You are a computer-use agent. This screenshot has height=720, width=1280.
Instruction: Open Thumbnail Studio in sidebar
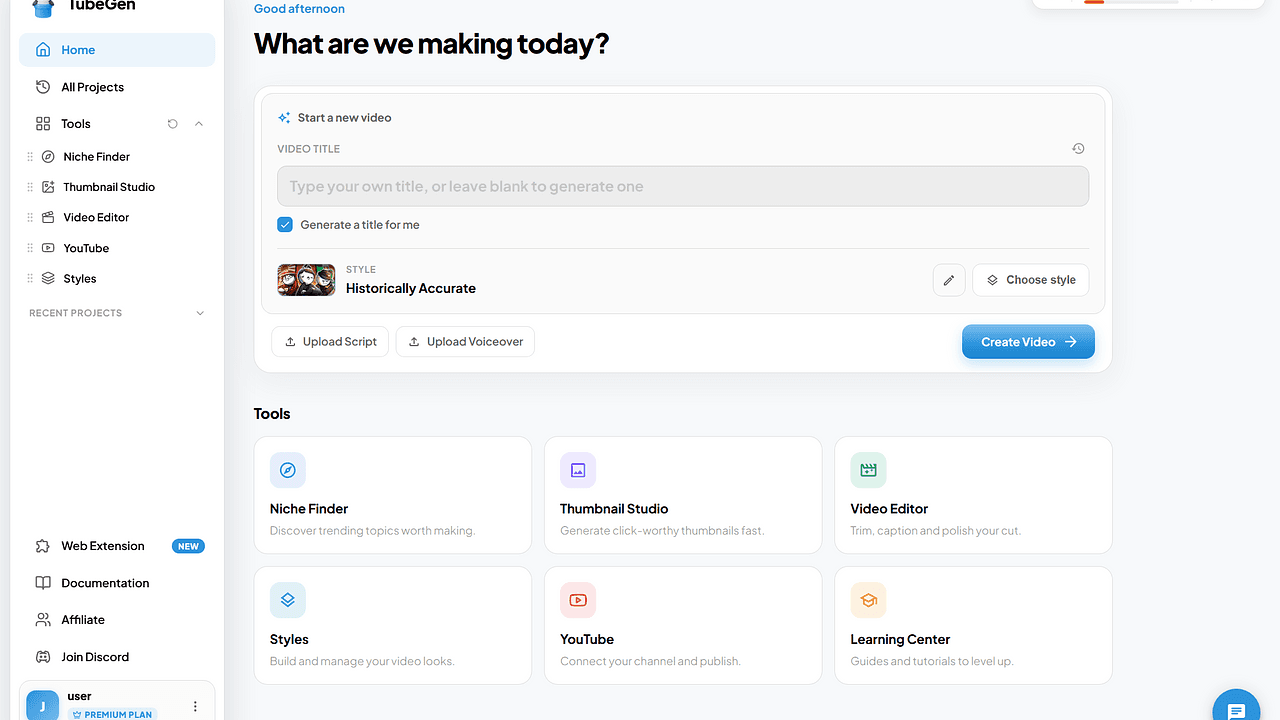(108, 187)
